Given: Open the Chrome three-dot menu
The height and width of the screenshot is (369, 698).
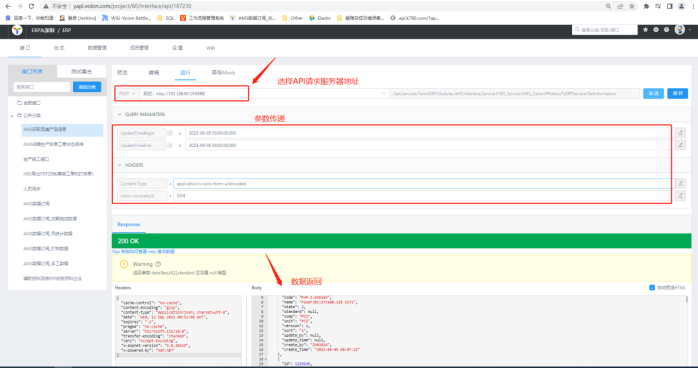Looking at the screenshot, I should (693, 6).
